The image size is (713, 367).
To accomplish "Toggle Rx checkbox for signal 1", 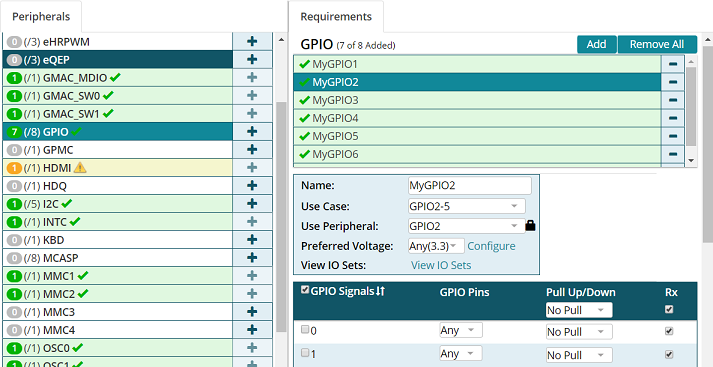I will [x=668, y=354].
